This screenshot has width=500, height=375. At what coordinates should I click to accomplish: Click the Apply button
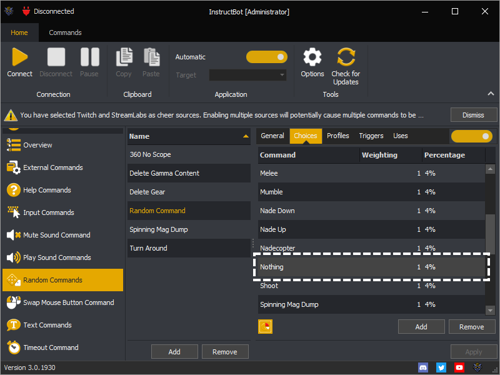click(474, 352)
